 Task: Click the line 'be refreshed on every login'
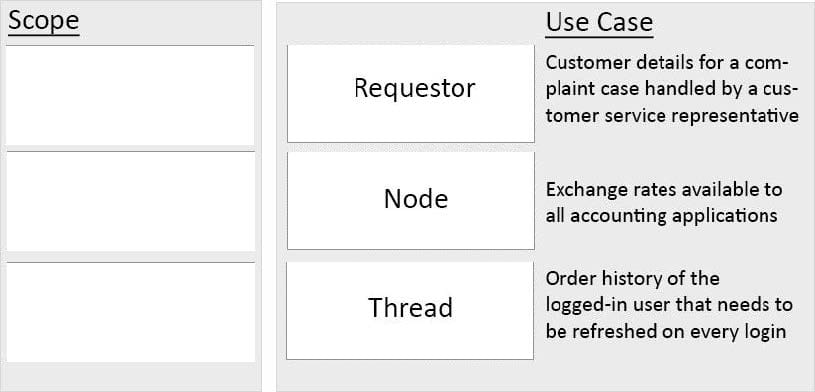click(x=666, y=331)
